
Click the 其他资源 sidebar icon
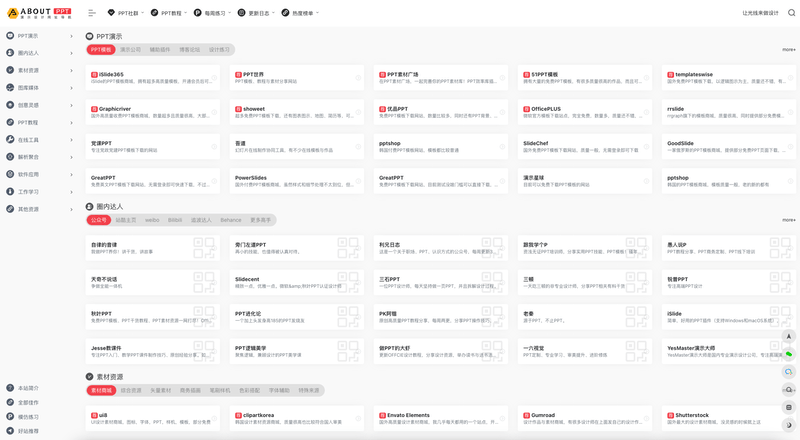click(10, 209)
